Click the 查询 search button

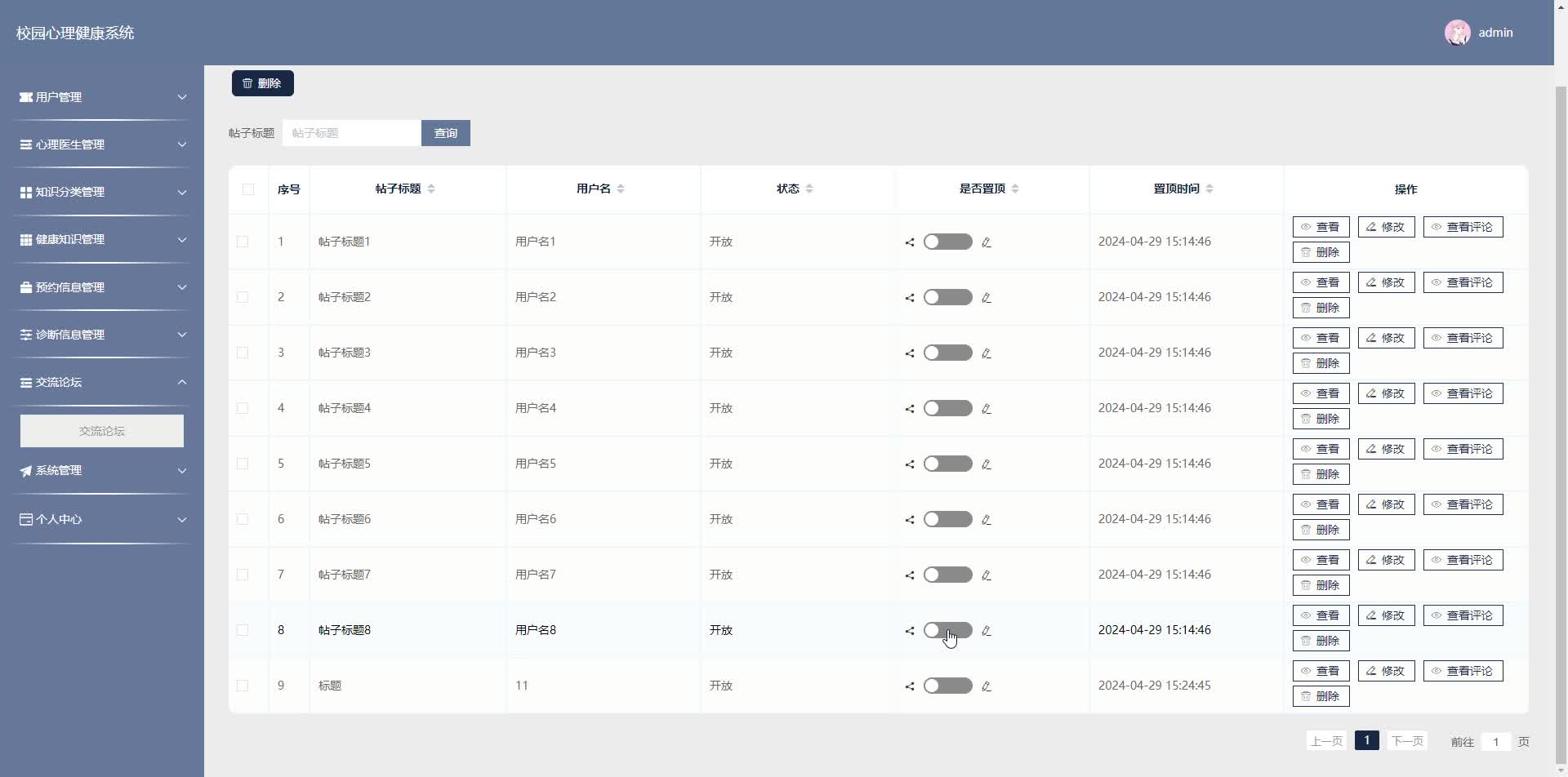click(446, 133)
